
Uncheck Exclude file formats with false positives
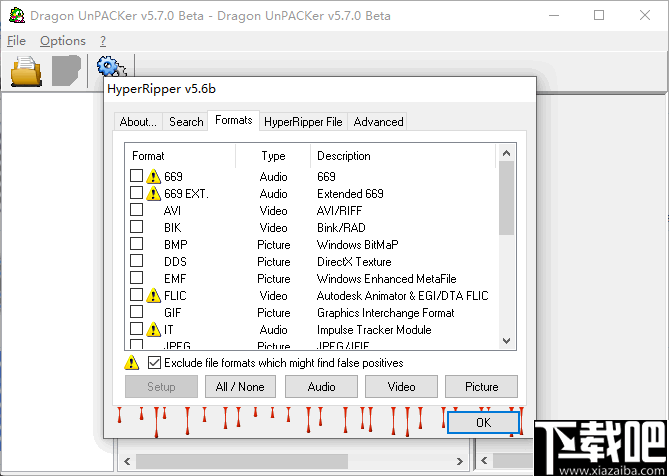point(154,363)
